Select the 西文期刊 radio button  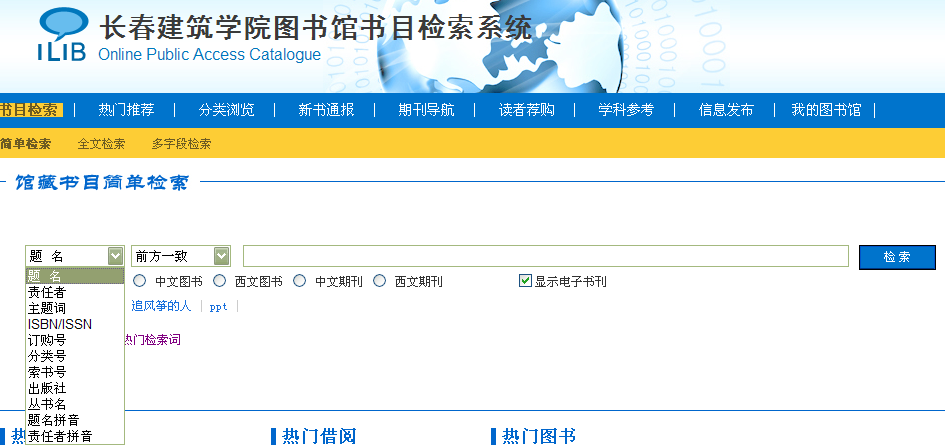pyautogui.click(x=380, y=281)
